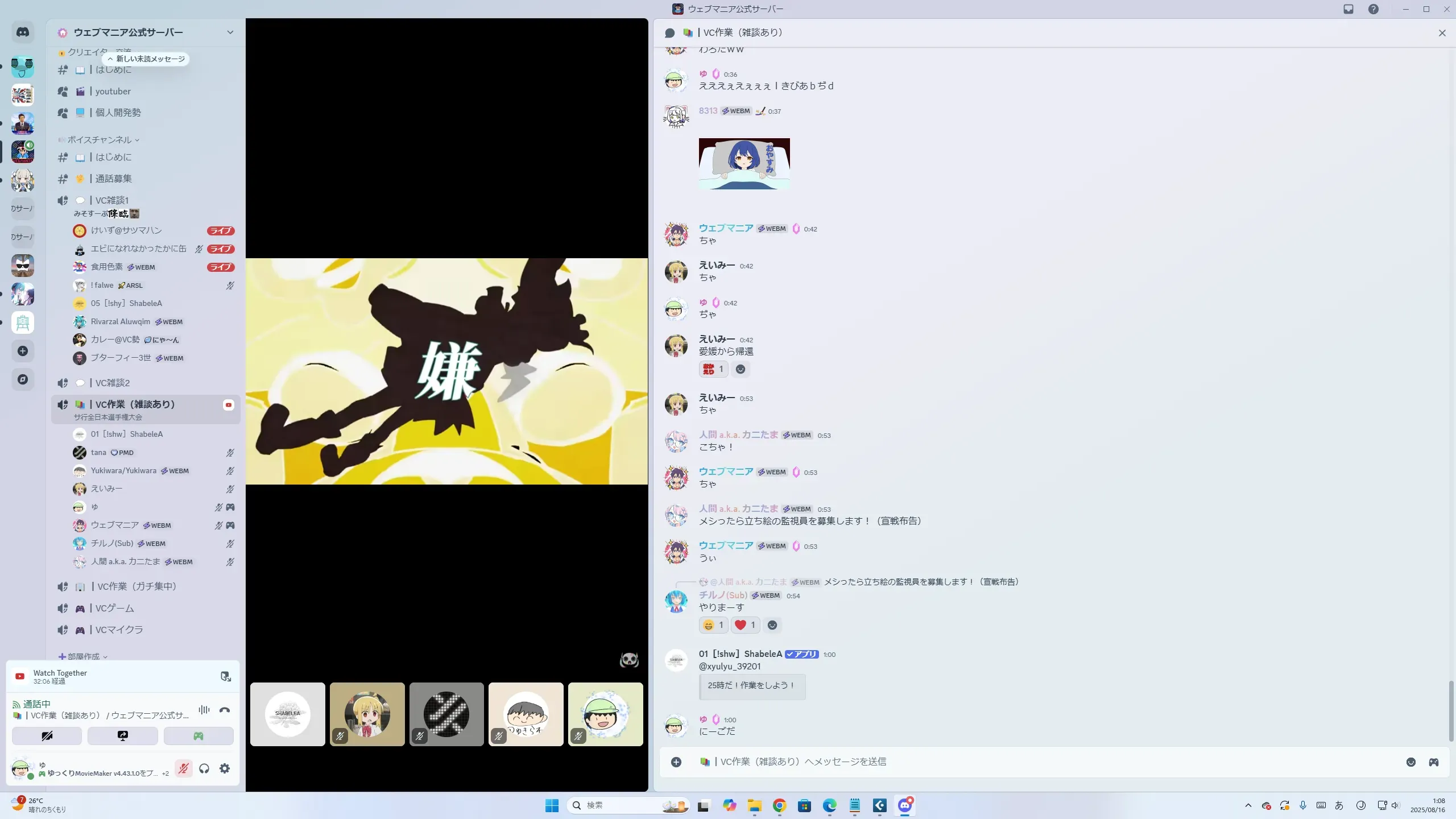Launch activities via green controller button

198,736
